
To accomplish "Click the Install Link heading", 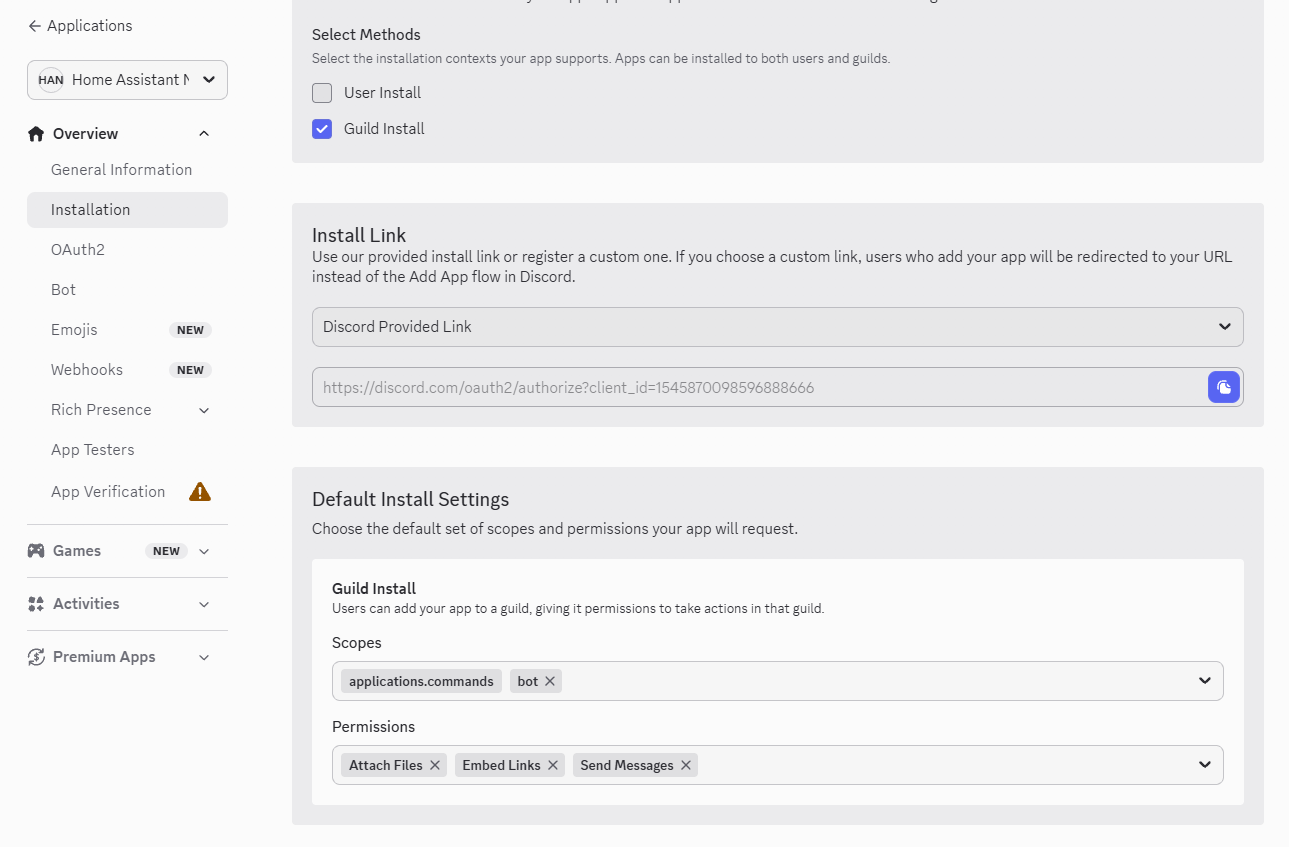I will point(359,235).
